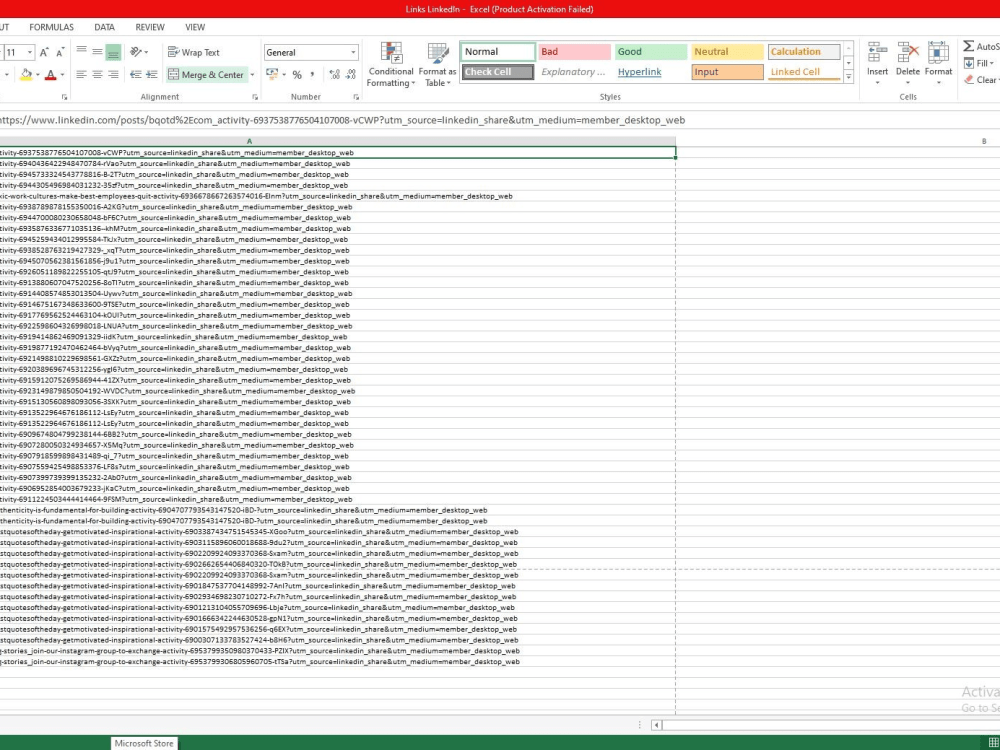
Task: Apply the Linked Cell style
Action: coord(804,72)
